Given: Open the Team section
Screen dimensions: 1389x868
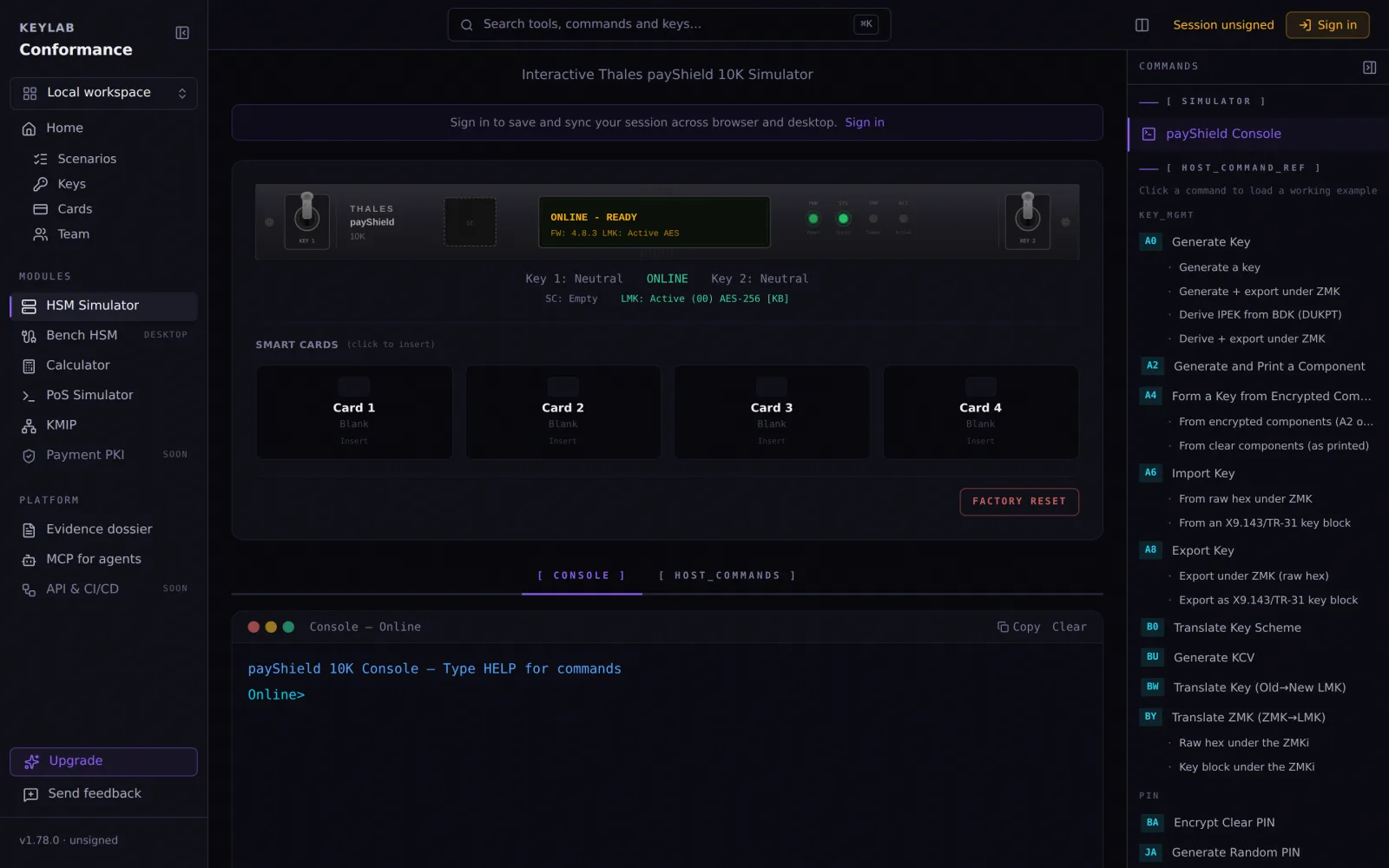Looking at the screenshot, I should click(x=73, y=234).
